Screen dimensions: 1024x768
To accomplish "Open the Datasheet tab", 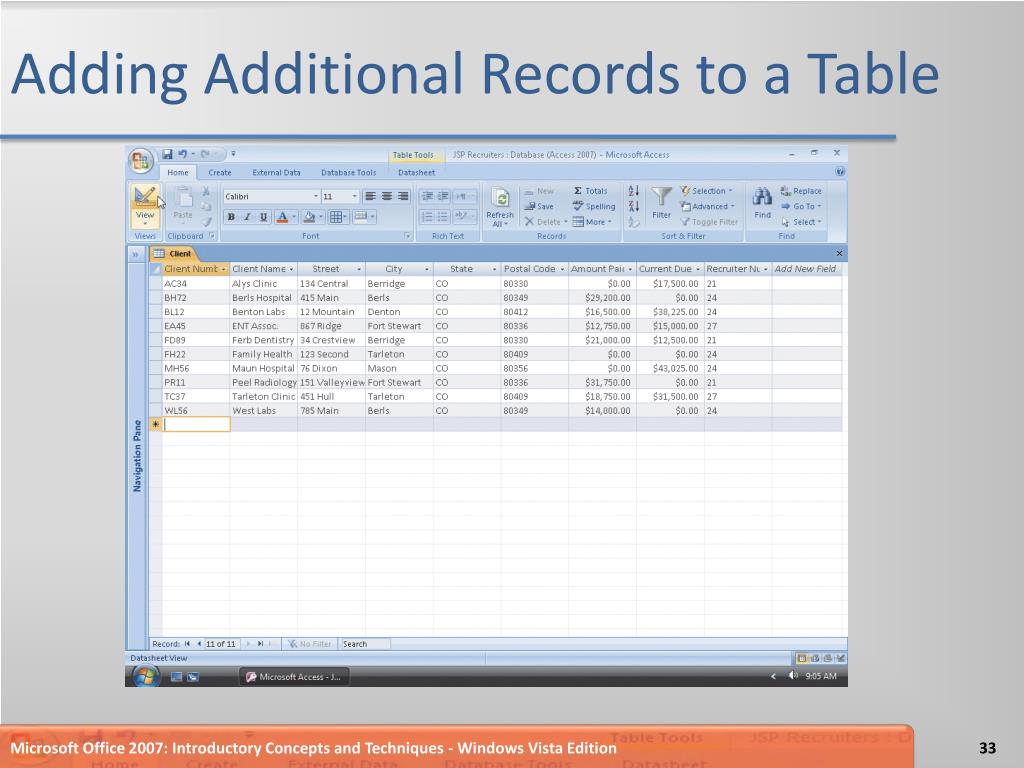I will (417, 172).
